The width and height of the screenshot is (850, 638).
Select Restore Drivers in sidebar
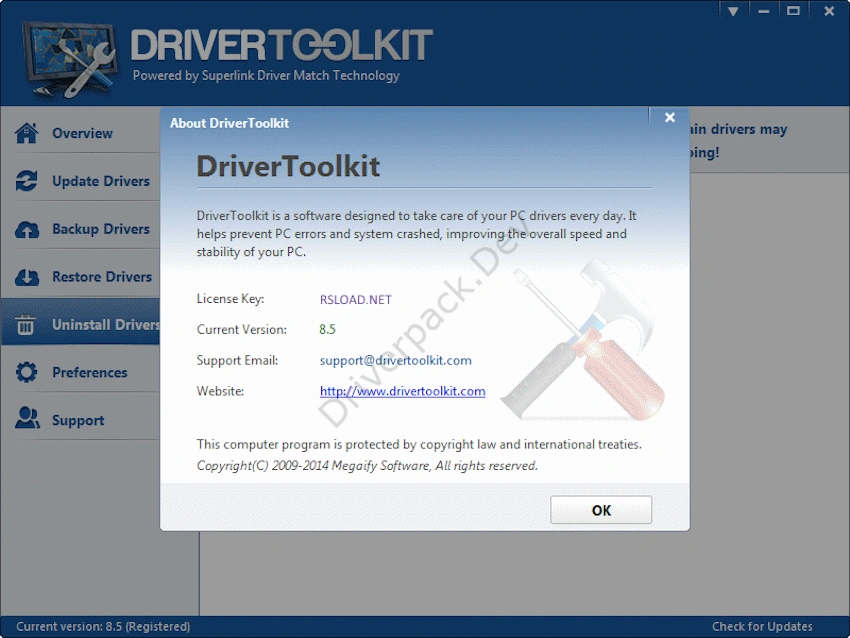(102, 276)
